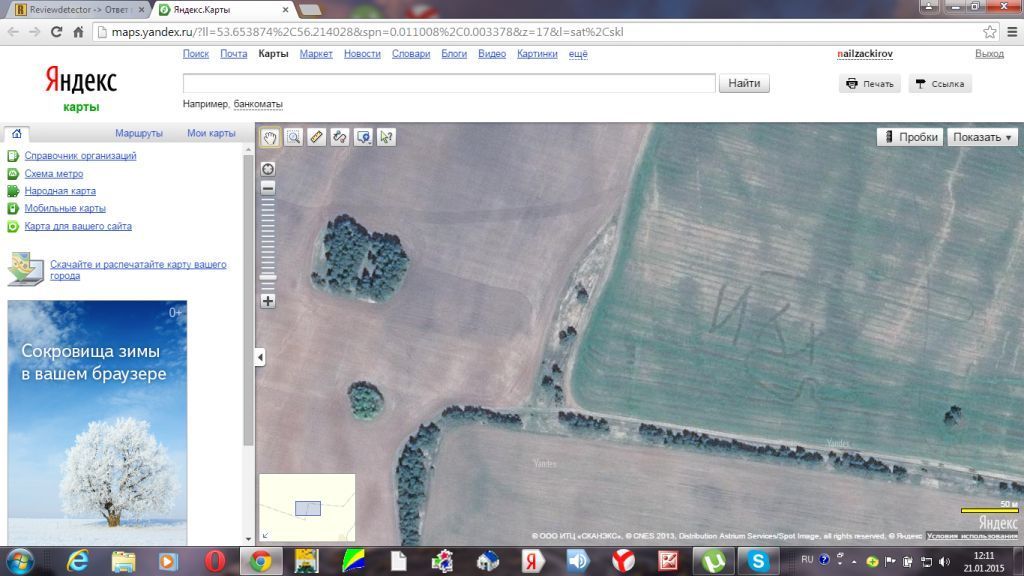Click the Печать print button
This screenshot has width=1024, height=576.
(869, 84)
